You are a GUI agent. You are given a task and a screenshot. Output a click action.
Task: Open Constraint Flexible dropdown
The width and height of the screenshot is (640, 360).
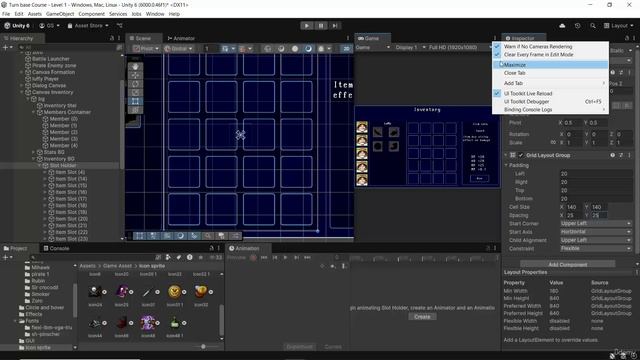(596, 248)
